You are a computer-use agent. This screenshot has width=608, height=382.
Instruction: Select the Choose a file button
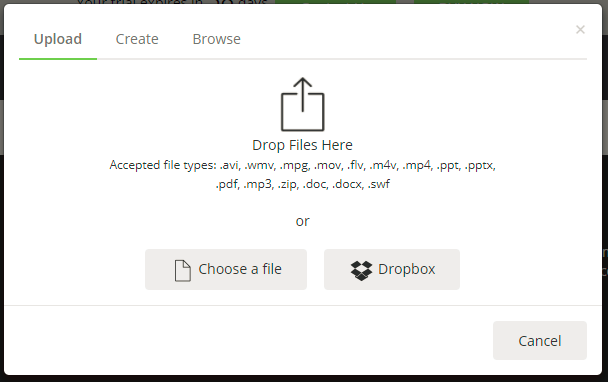pyautogui.click(x=226, y=269)
